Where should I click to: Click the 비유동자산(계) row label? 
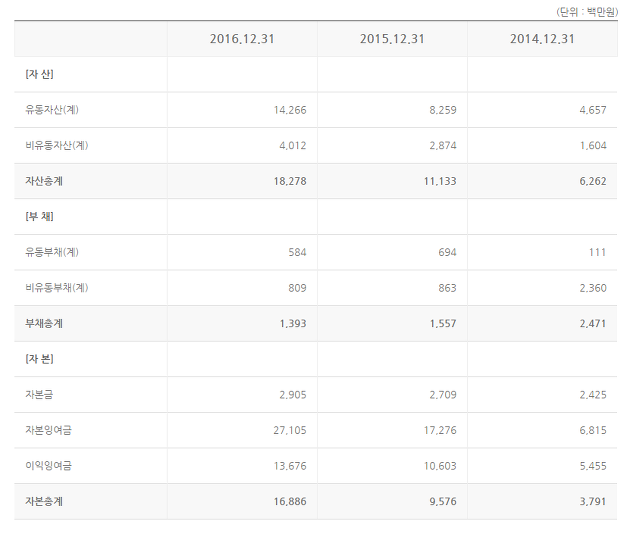tap(57, 145)
